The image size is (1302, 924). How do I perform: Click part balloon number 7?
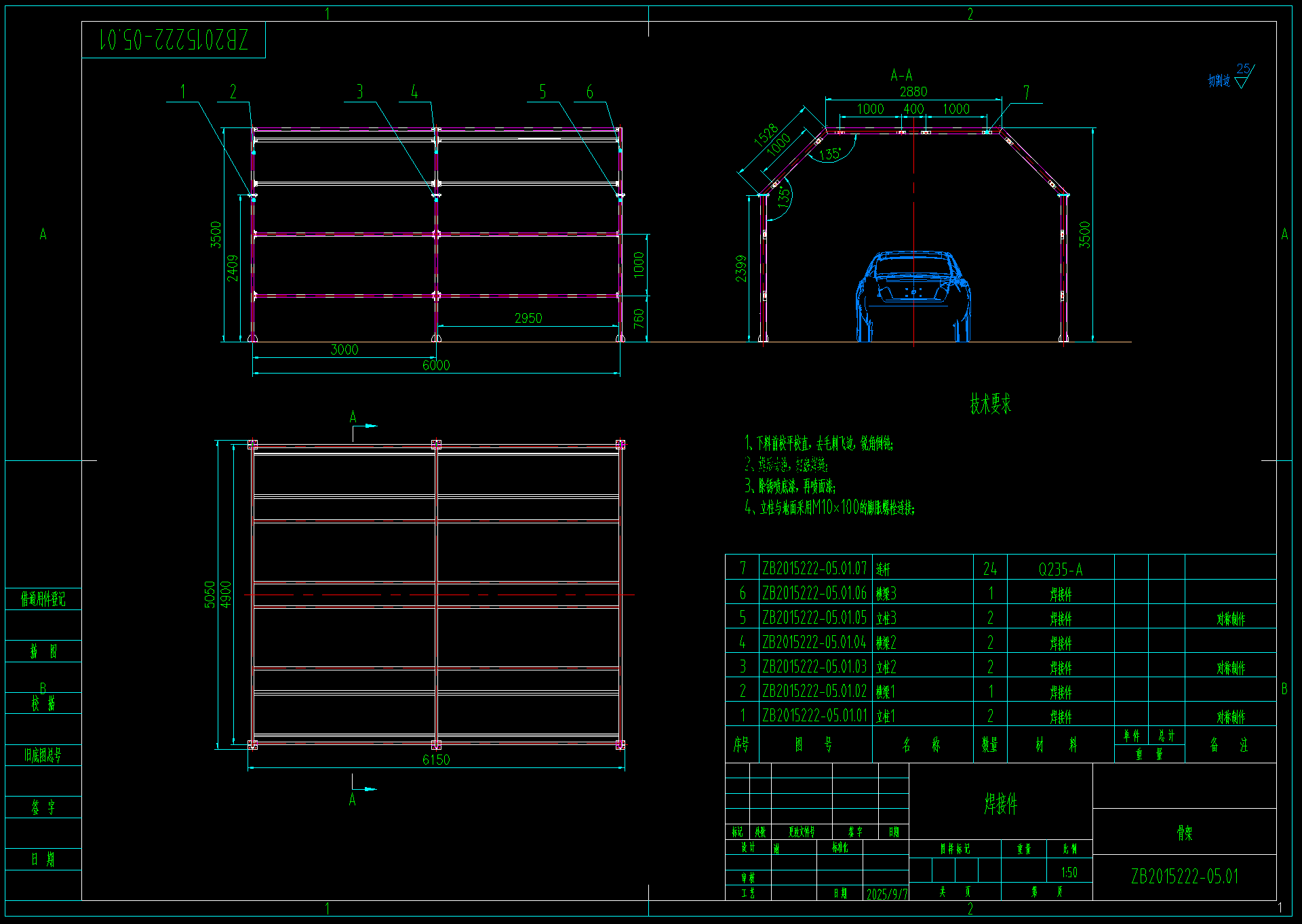coord(1026,92)
